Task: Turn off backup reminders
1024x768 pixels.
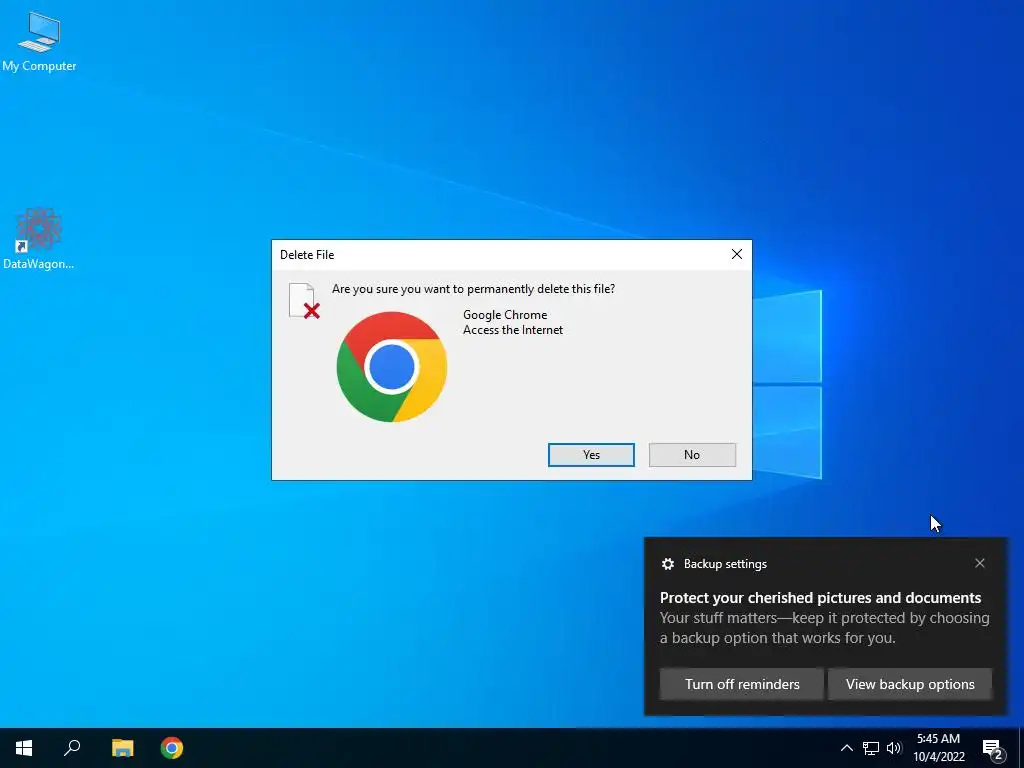Action: 742,684
